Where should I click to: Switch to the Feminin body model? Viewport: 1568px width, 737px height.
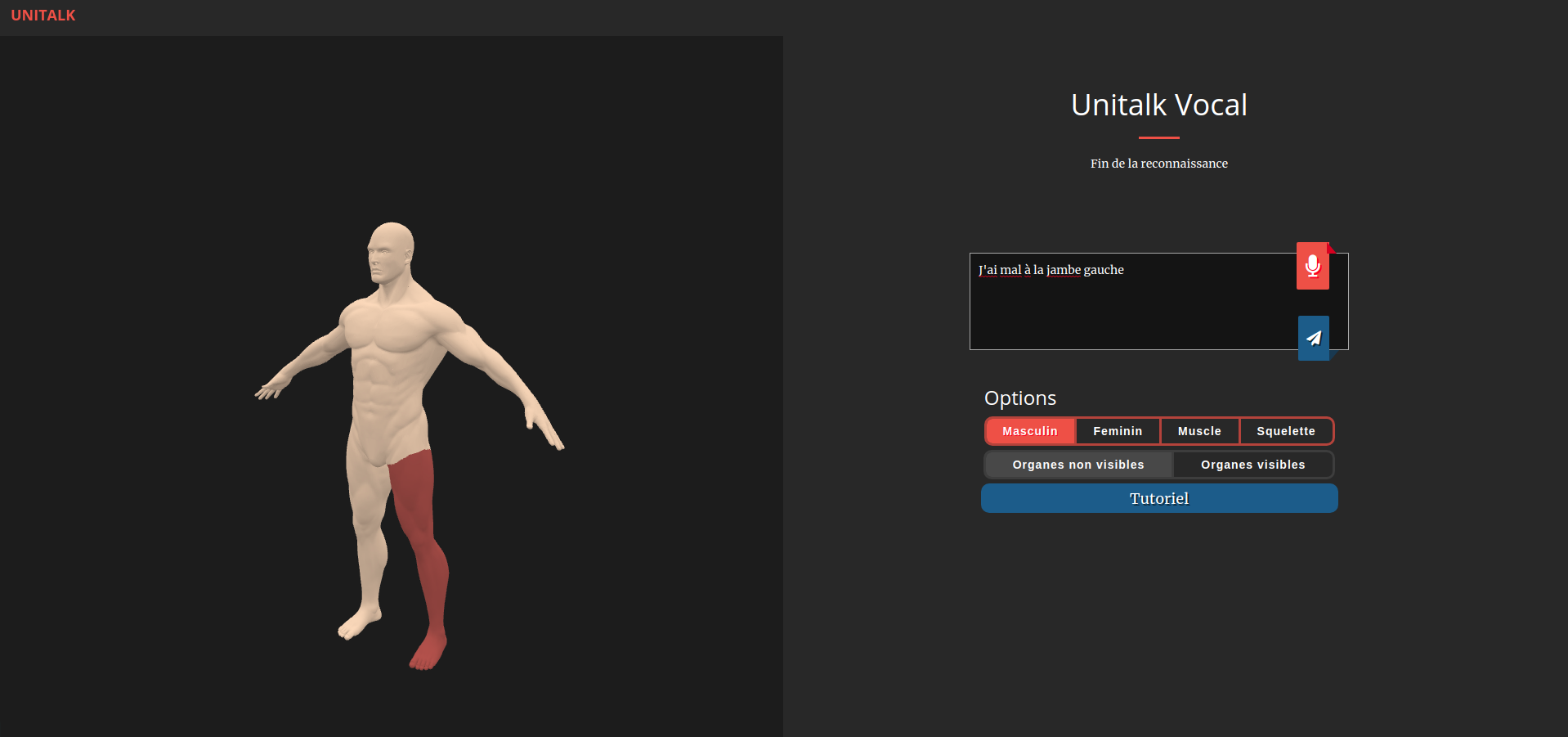(1118, 431)
